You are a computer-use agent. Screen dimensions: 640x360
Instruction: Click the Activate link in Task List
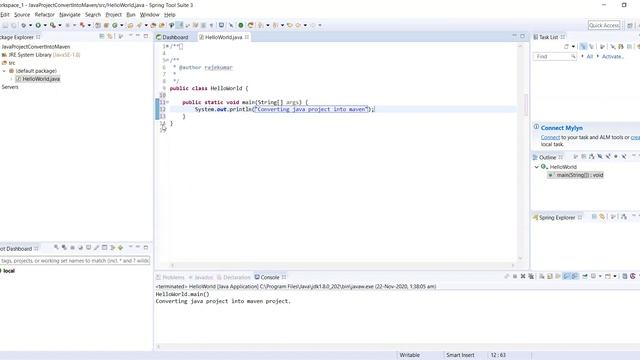coord(612,56)
